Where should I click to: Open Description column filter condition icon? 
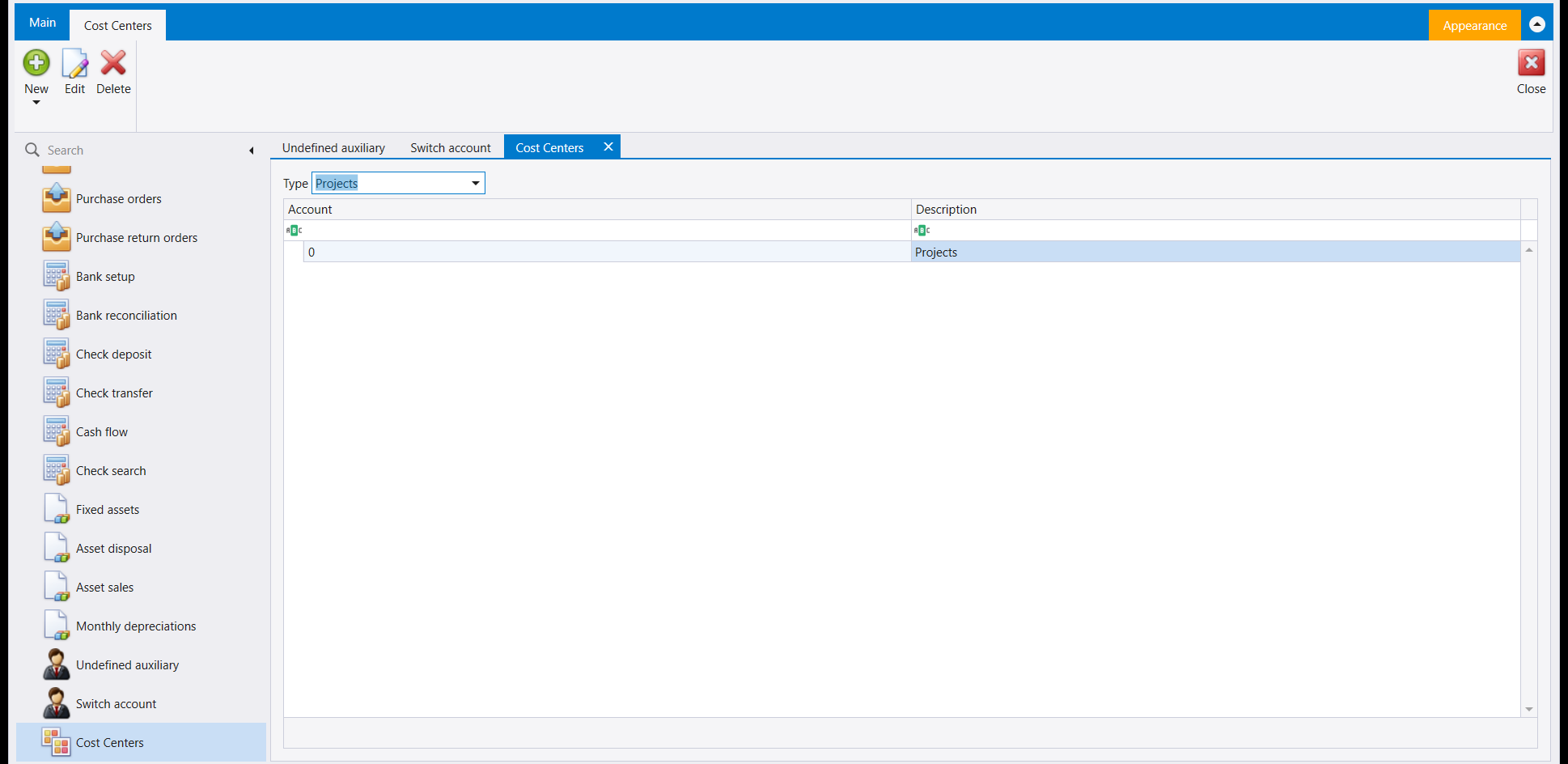(x=922, y=231)
